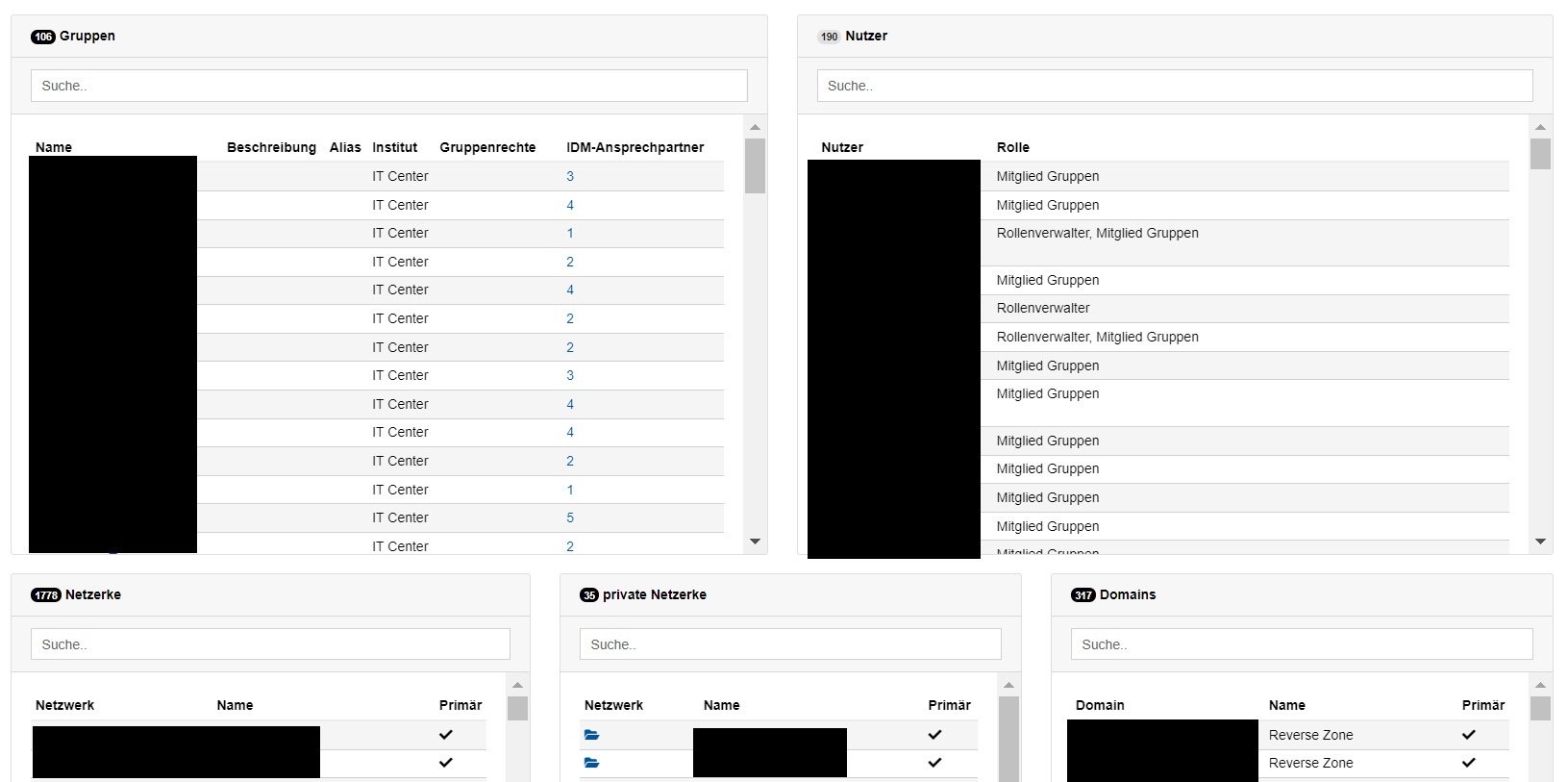This screenshot has height=782, width=1568.
Task: Click the Primär header in private Netzerke
Action: coord(950,705)
